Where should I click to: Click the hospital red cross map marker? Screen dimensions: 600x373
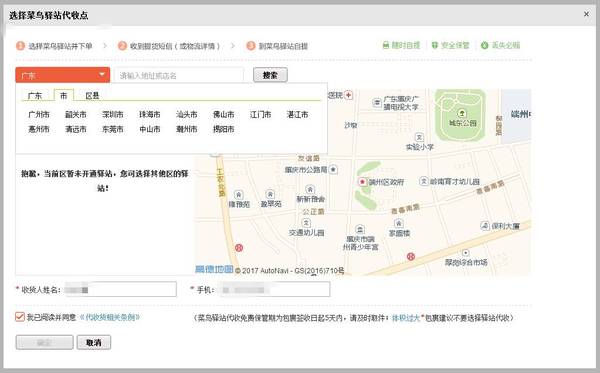coord(349,94)
